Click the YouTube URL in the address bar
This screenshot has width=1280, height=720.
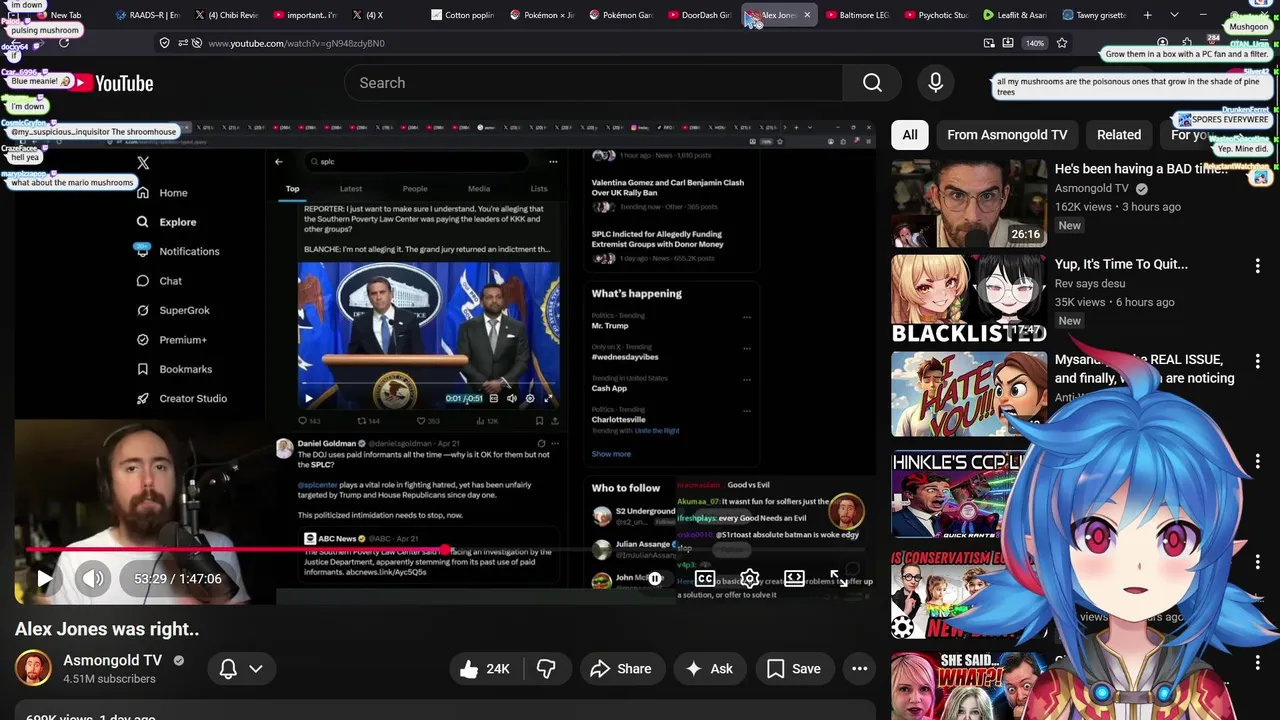tap(296, 43)
